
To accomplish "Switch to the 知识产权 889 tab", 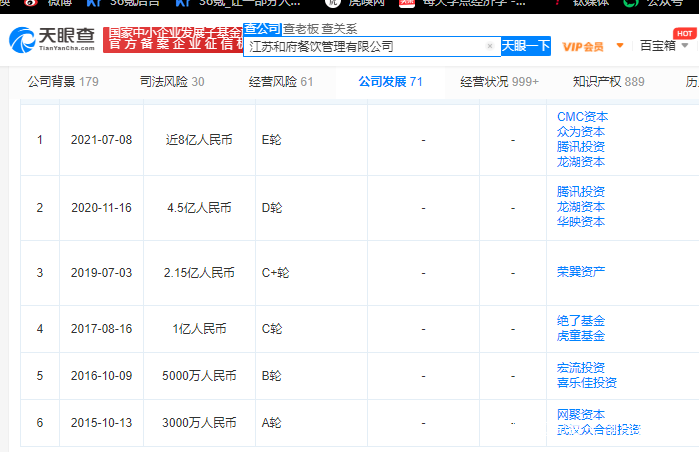I will [609, 82].
